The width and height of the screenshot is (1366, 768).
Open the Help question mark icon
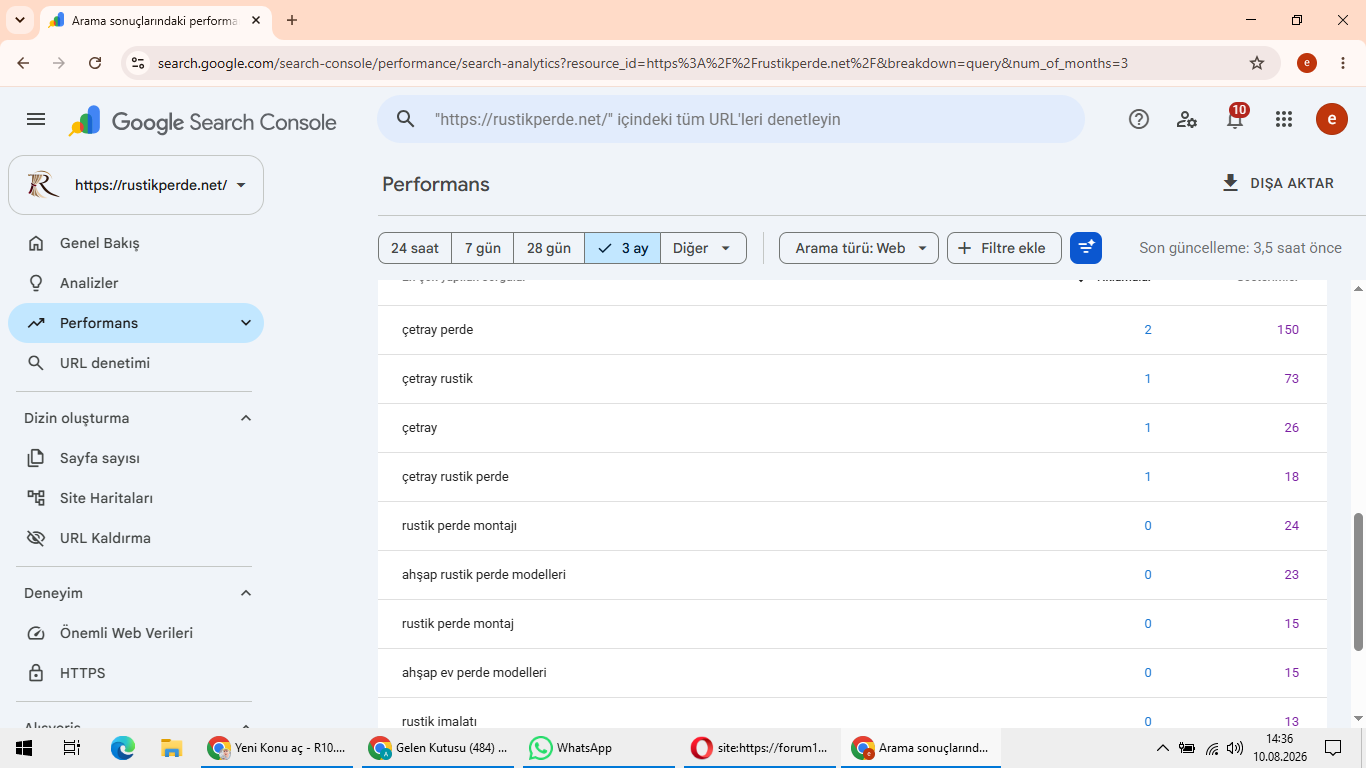click(x=1139, y=119)
